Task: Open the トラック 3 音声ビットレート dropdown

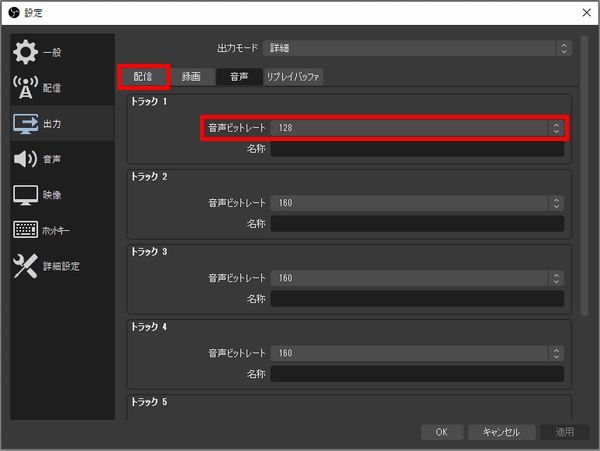Action: (417, 278)
